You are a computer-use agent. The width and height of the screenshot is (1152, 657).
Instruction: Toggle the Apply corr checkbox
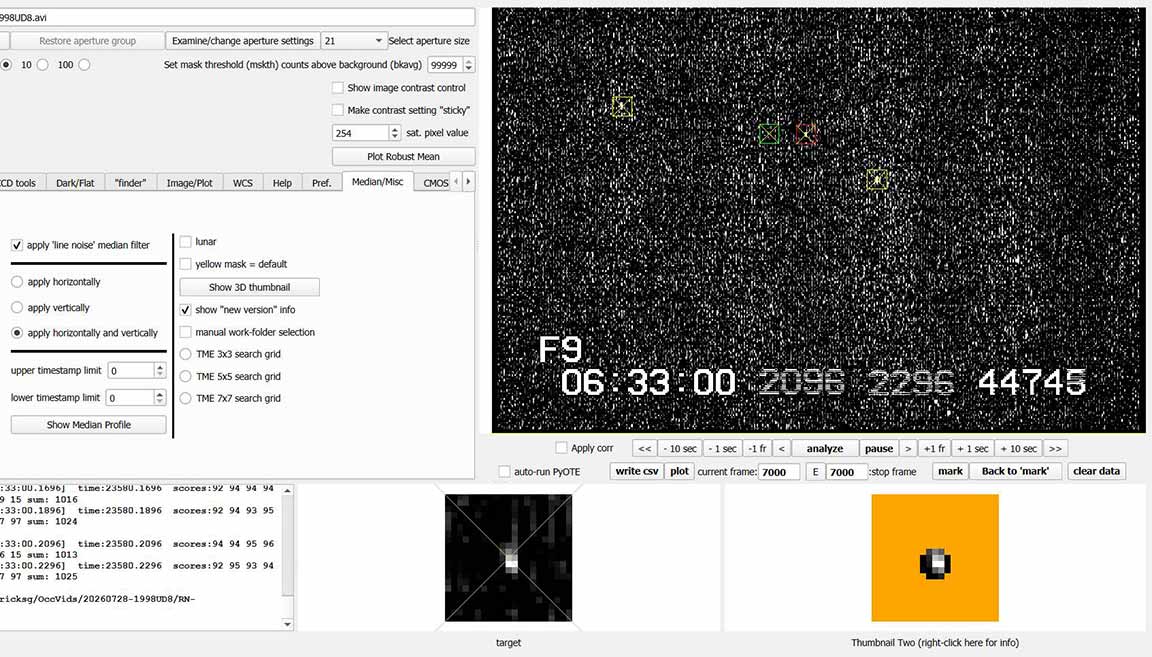point(562,448)
